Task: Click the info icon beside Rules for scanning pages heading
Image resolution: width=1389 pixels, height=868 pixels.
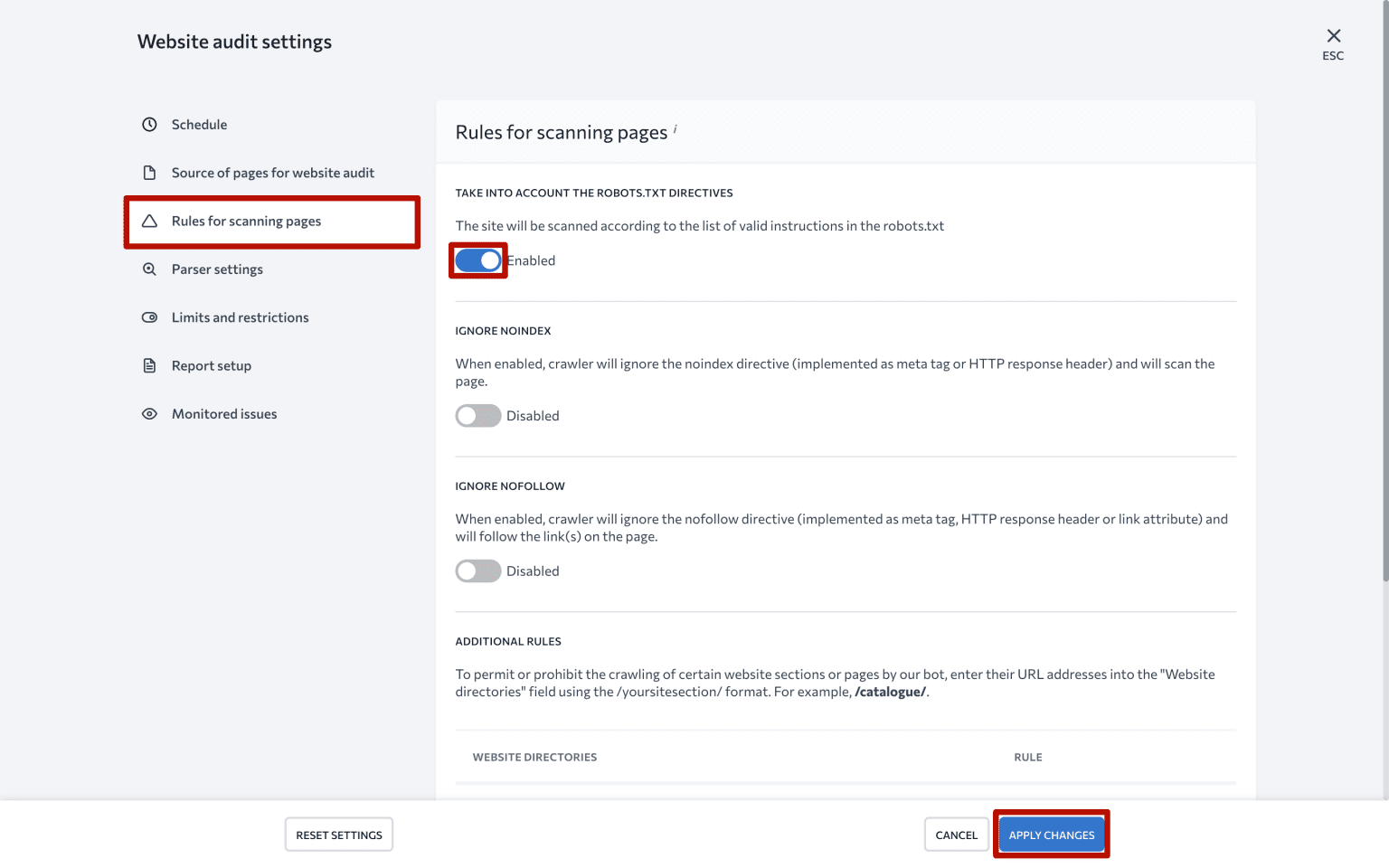Action: coord(676,129)
